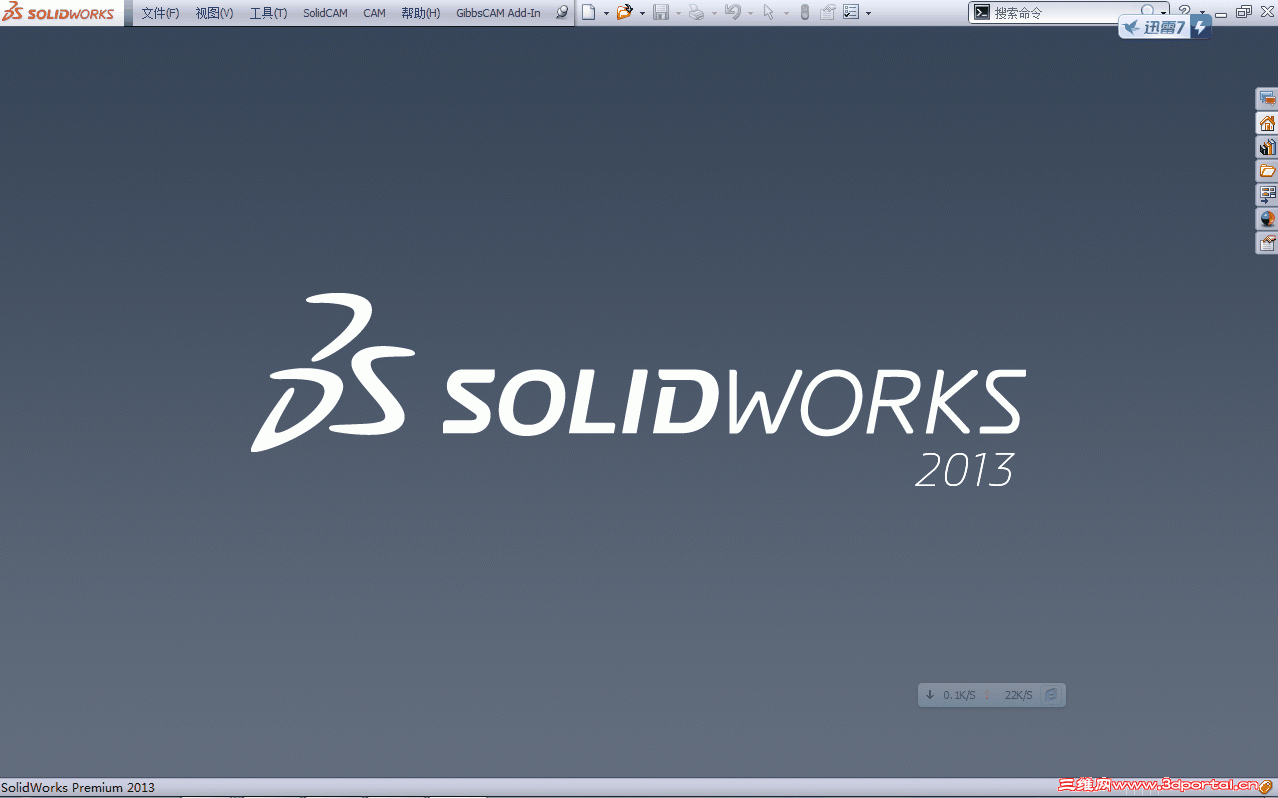Image resolution: width=1278 pixels, height=798 pixels.
Task: Open the GibbsCAM Add-In menu
Action: [x=498, y=13]
